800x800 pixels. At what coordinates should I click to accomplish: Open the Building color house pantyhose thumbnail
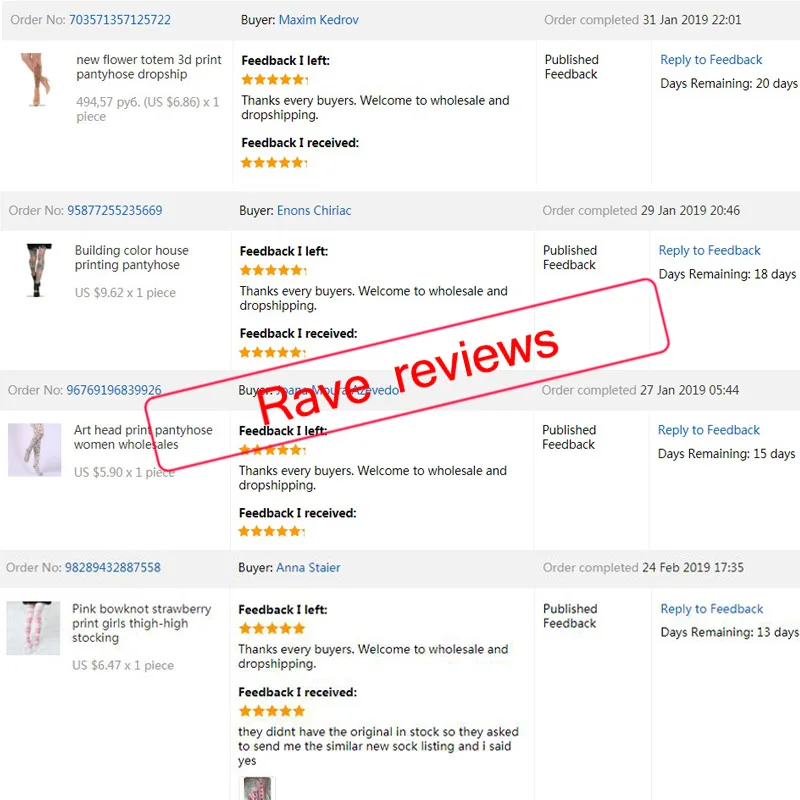tap(38, 270)
